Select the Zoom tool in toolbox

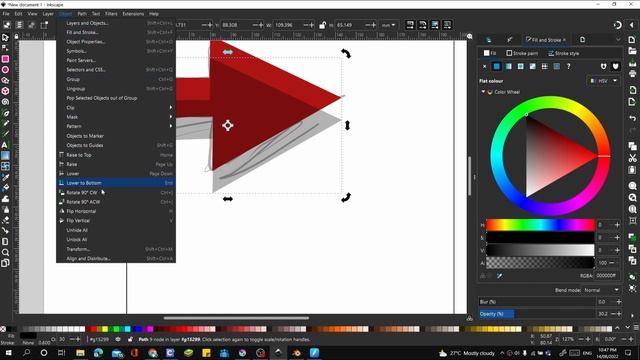click(x=5, y=252)
